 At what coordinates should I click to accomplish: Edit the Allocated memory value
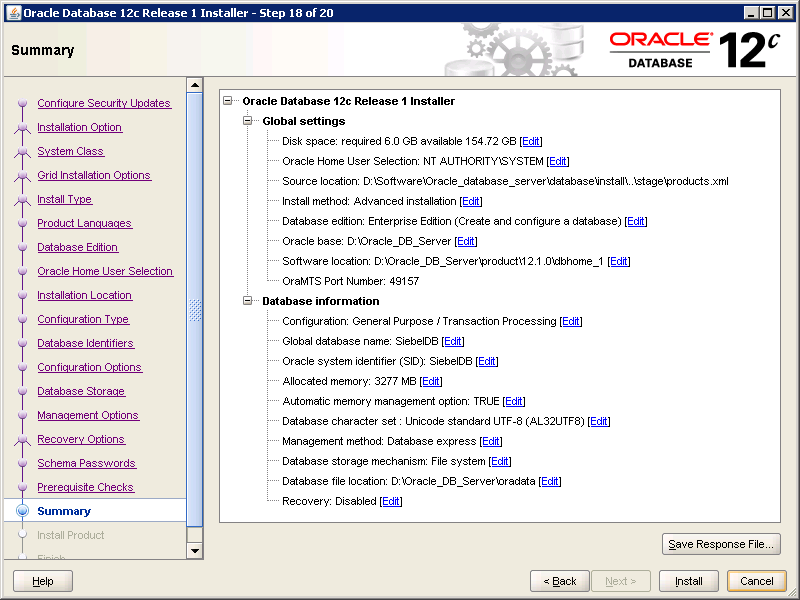431,381
